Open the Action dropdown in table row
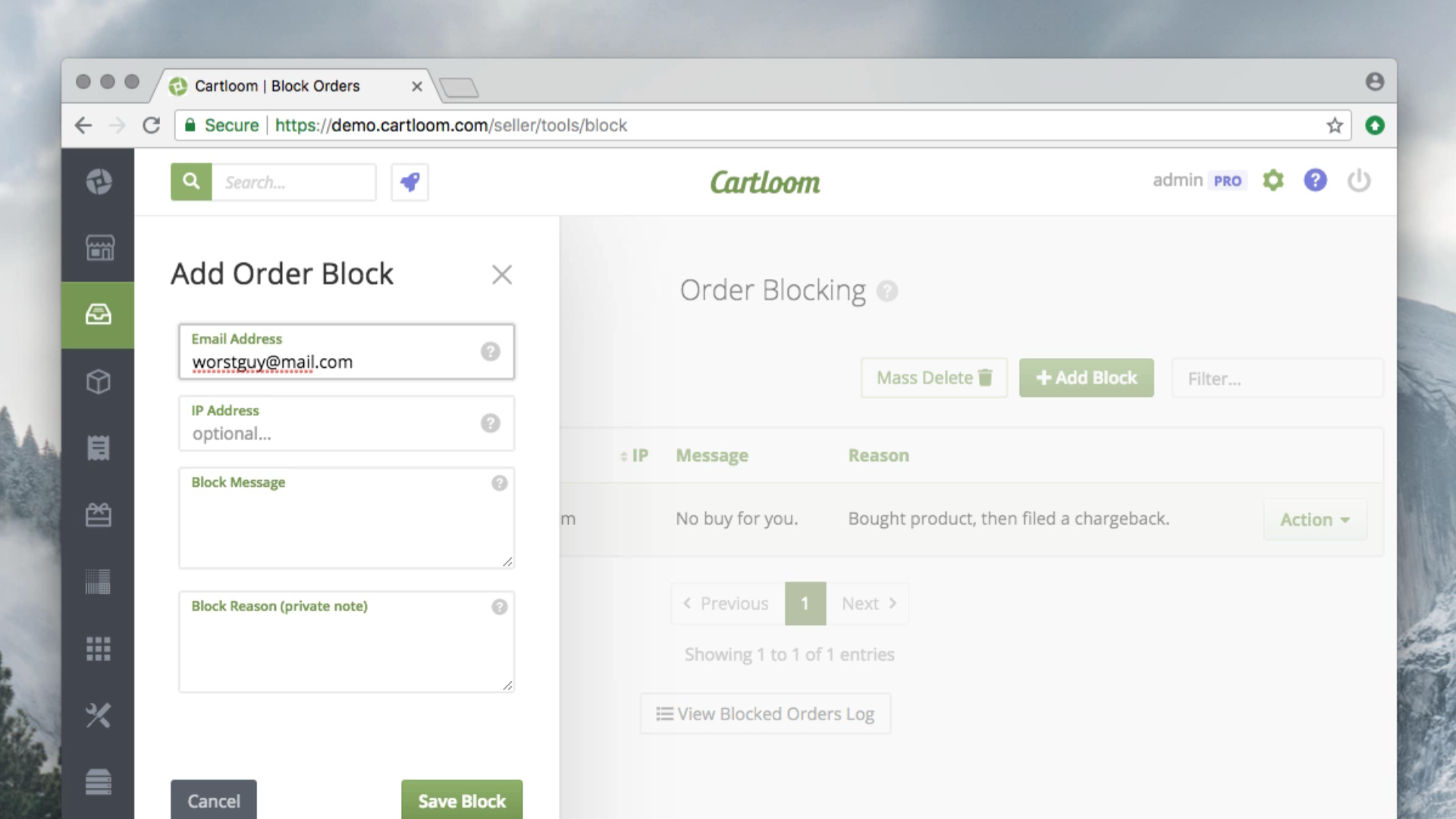Screen dimensions: 1456x819 (x=1315, y=519)
